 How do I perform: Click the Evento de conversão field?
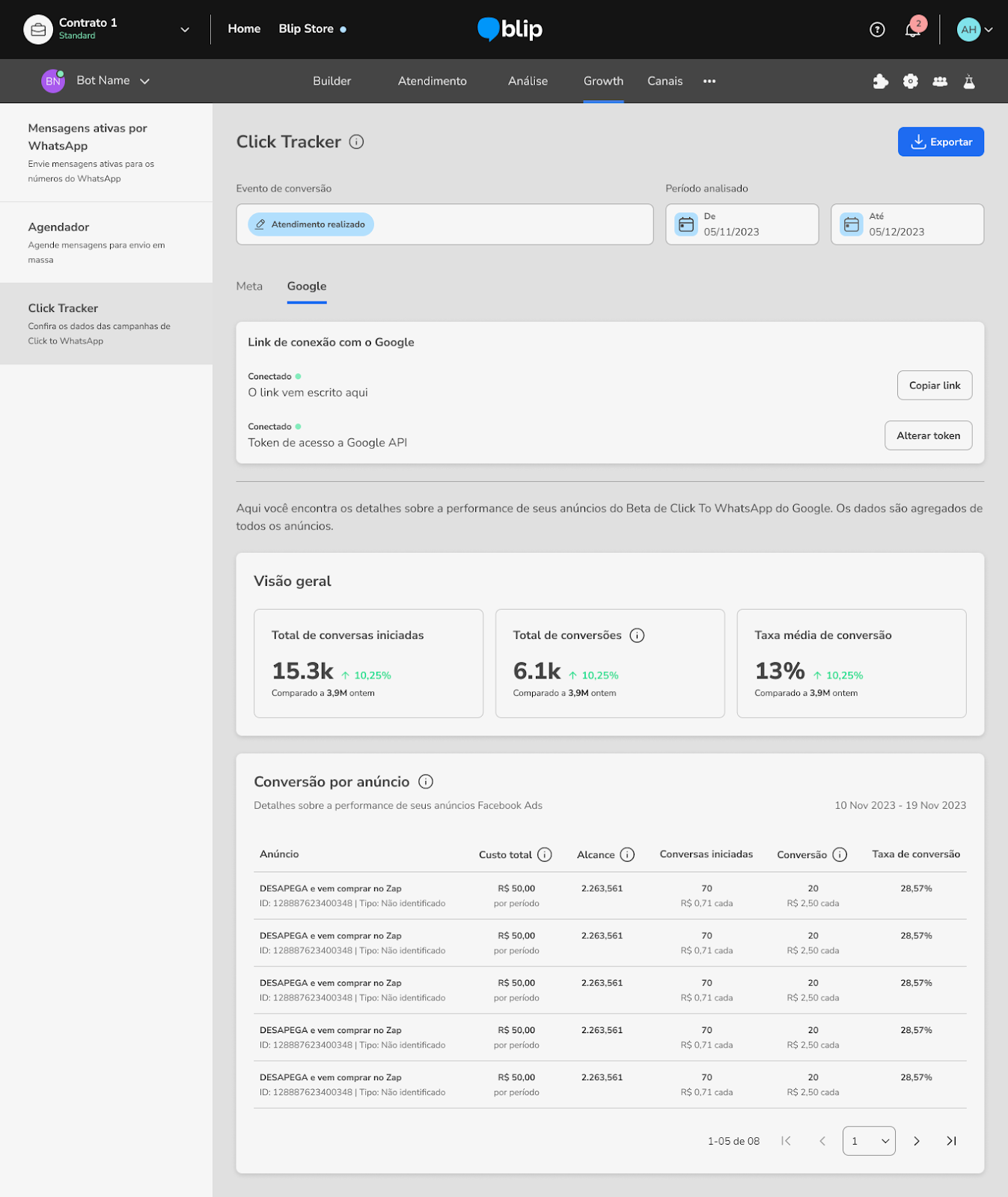coord(445,224)
